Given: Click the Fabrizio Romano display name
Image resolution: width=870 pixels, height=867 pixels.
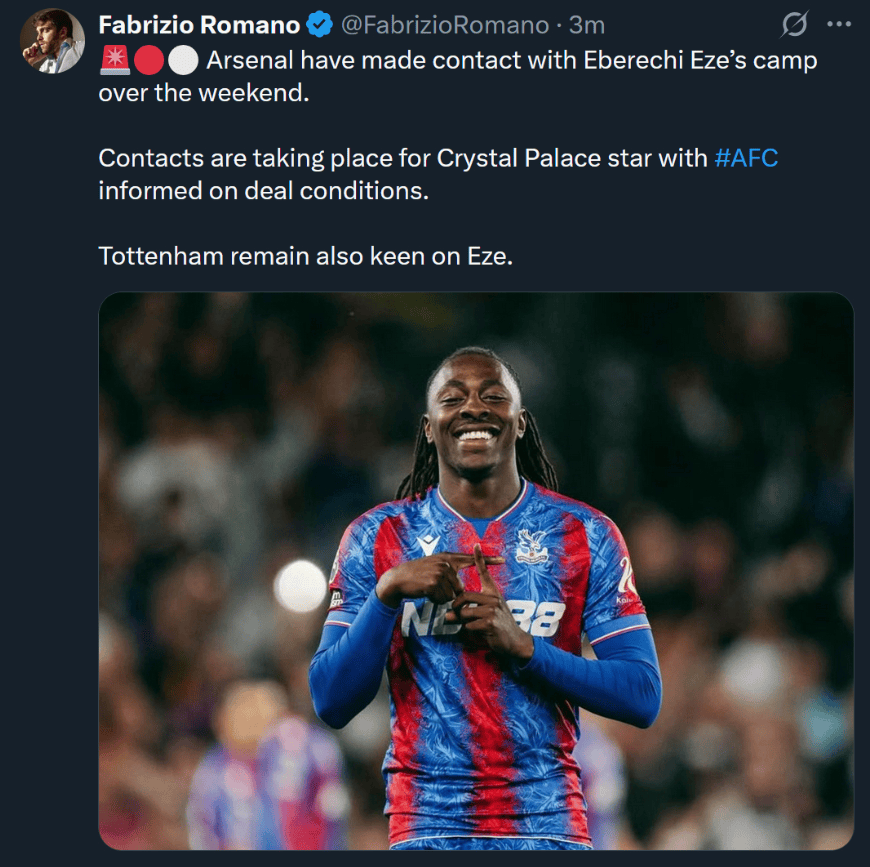Looking at the screenshot, I should click(x=199, y=25).
